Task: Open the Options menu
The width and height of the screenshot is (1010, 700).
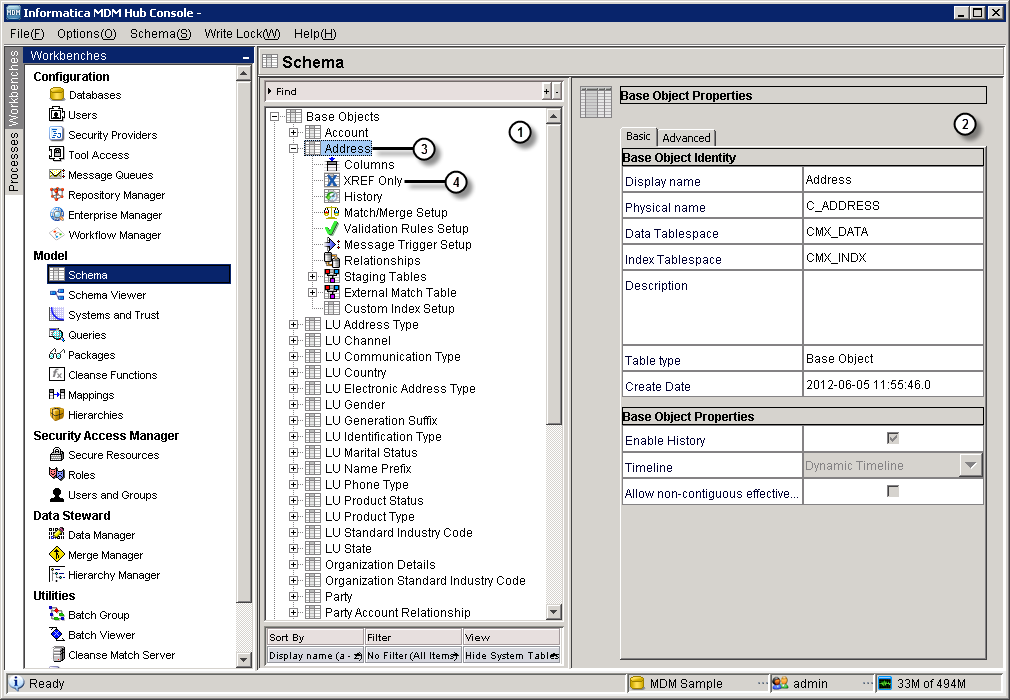Action: point(86,33)
